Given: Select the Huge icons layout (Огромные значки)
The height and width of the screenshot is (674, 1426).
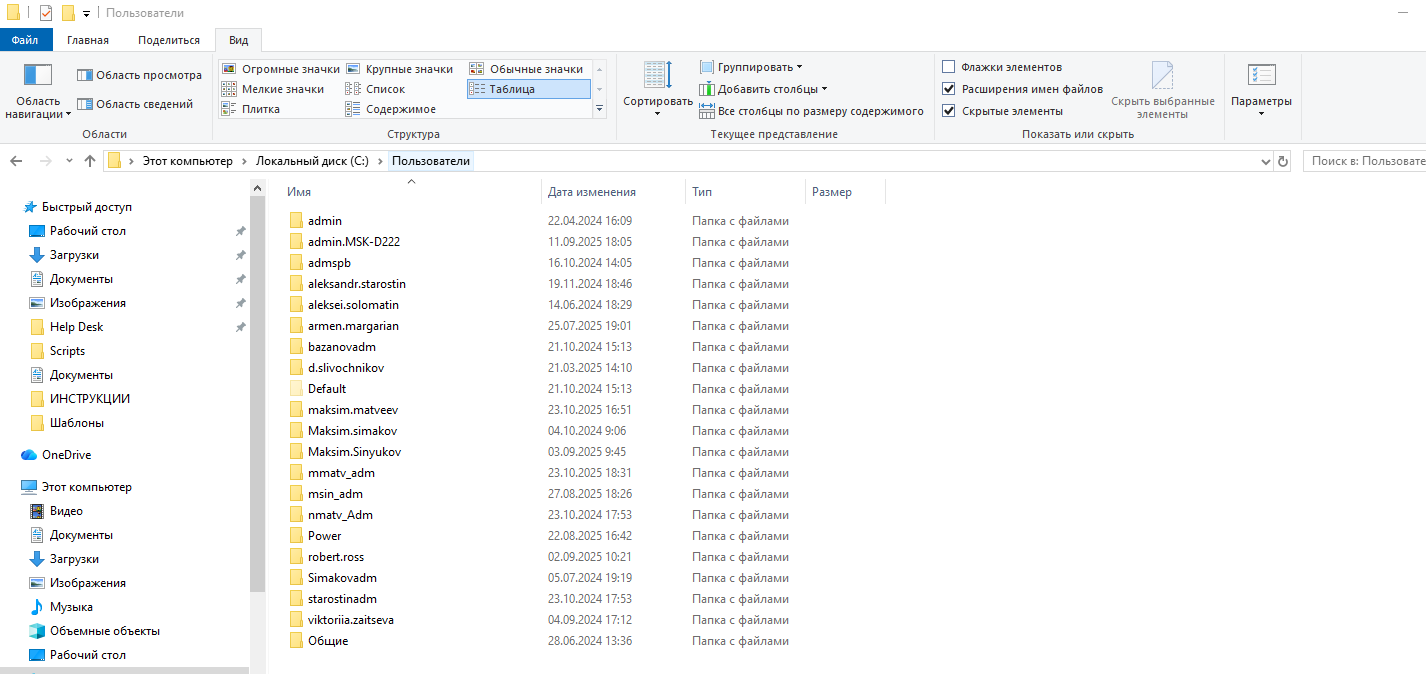Looking at the screenshot, I should (x=281, y=69).
